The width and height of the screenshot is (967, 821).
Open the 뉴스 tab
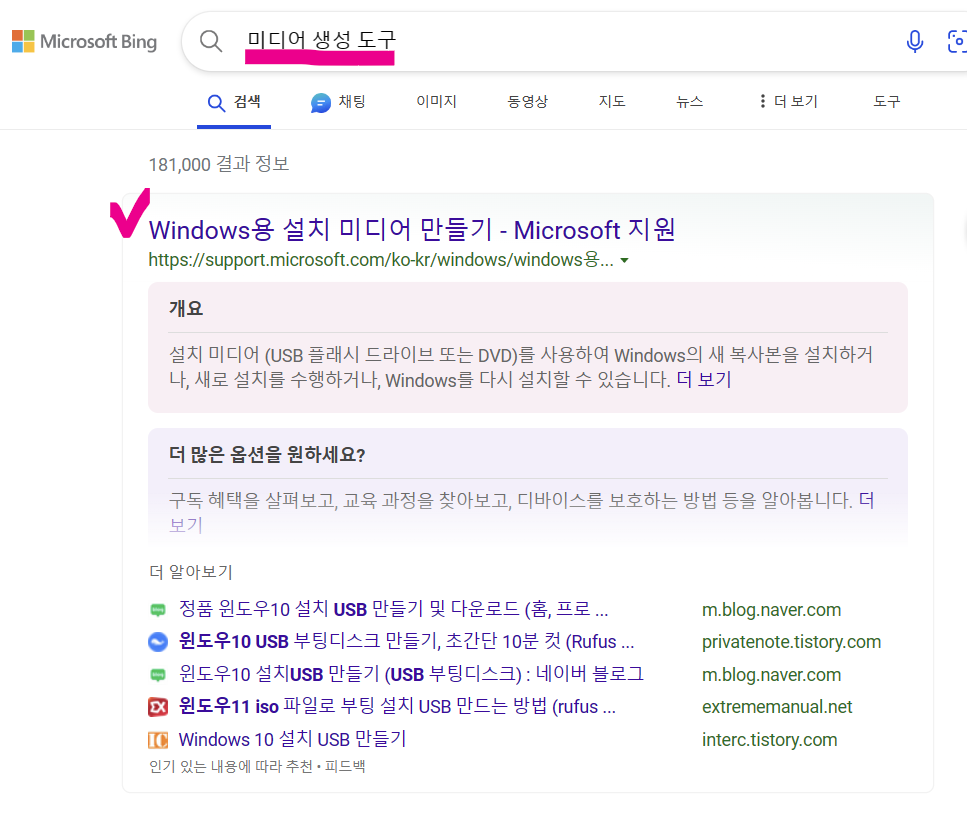[689, 102]
